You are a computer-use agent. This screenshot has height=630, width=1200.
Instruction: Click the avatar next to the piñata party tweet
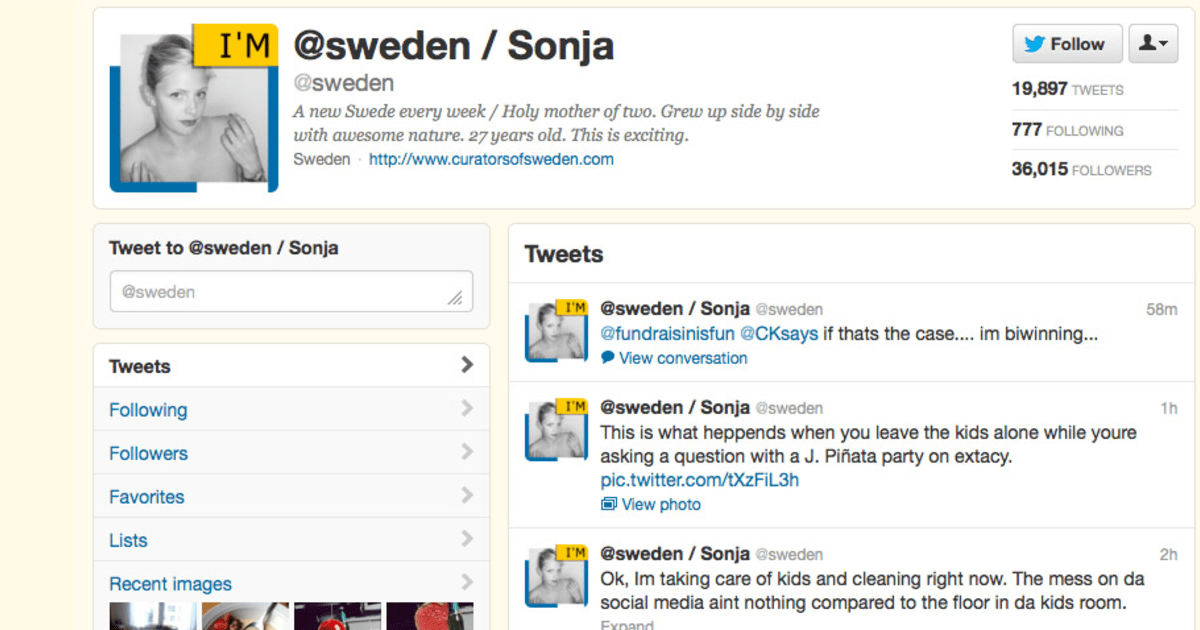click(x=556, y=429)
